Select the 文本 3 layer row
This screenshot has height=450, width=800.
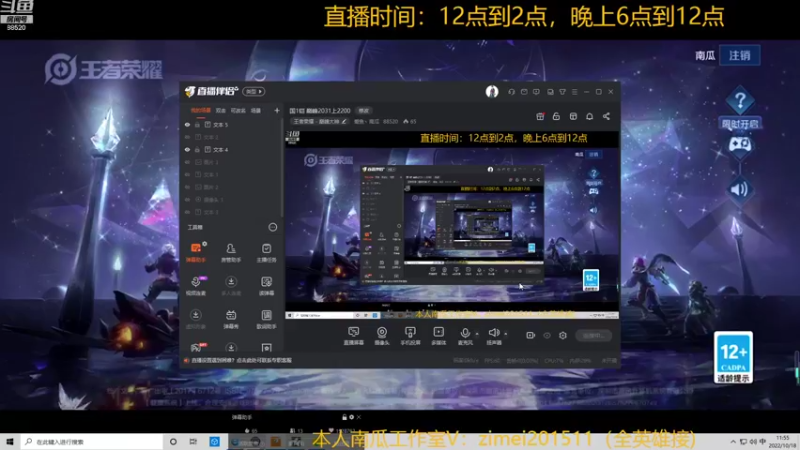233,212
